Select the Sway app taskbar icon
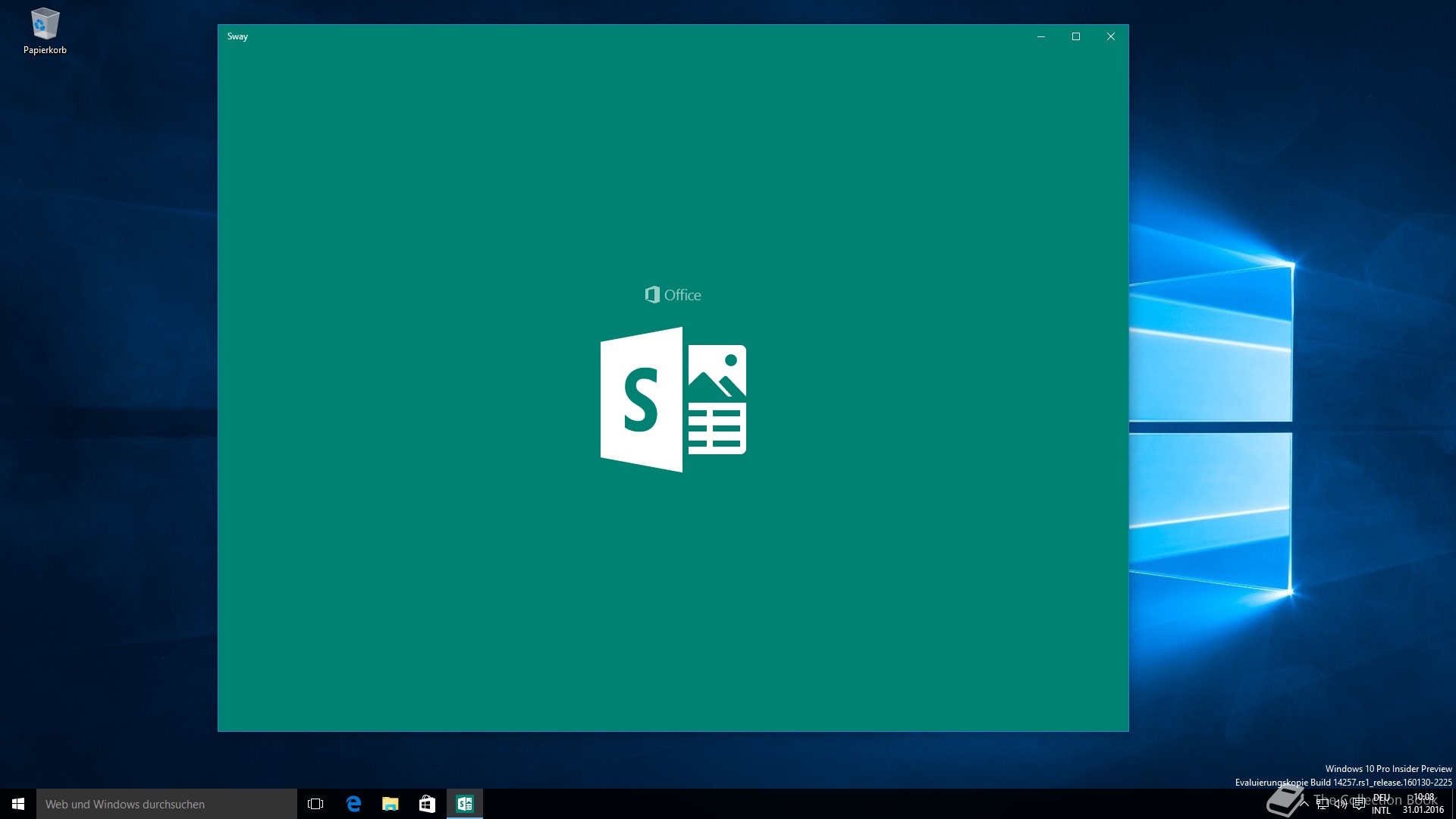The height and width of the screenshot is (819, 1456). [465, 804]
